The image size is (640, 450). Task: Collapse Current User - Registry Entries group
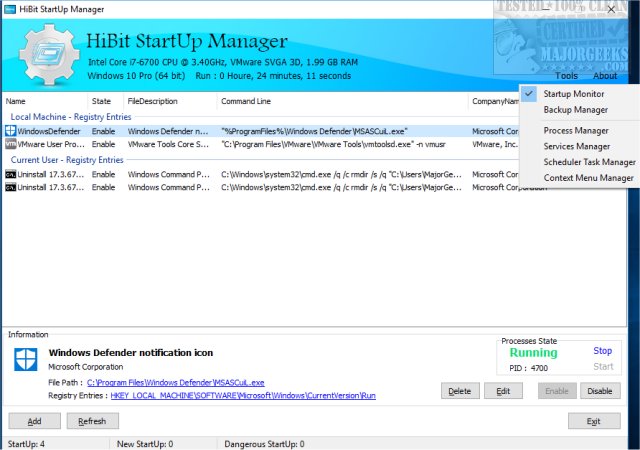67,160
